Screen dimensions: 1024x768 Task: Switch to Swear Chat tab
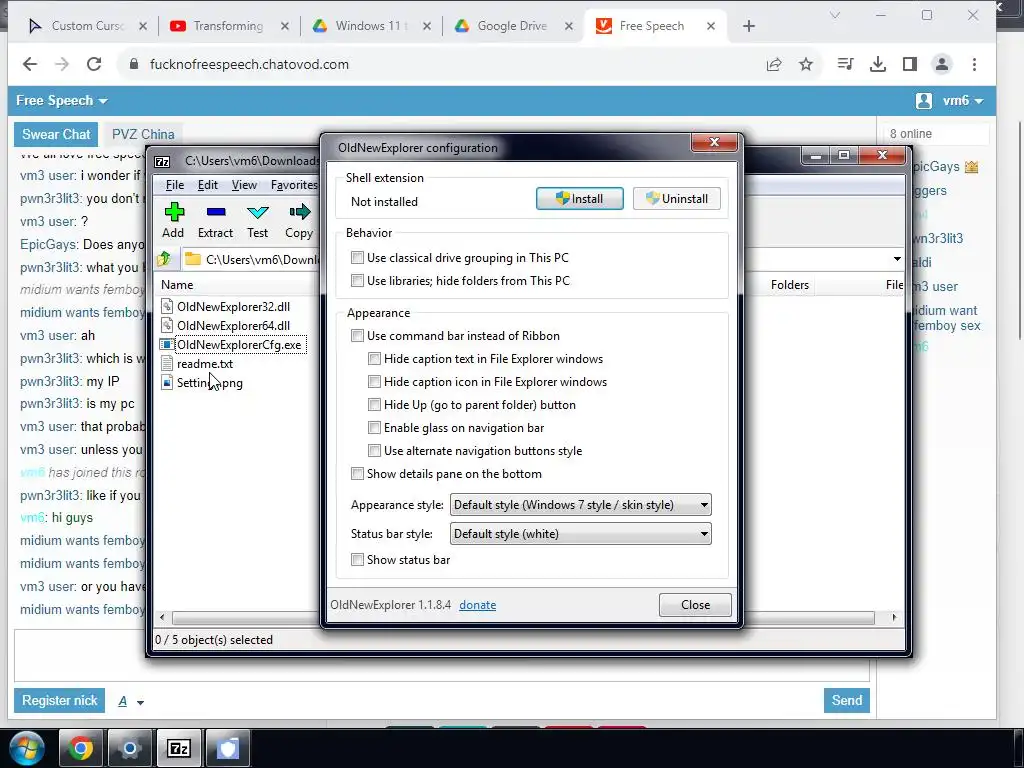tap(56, 135)
